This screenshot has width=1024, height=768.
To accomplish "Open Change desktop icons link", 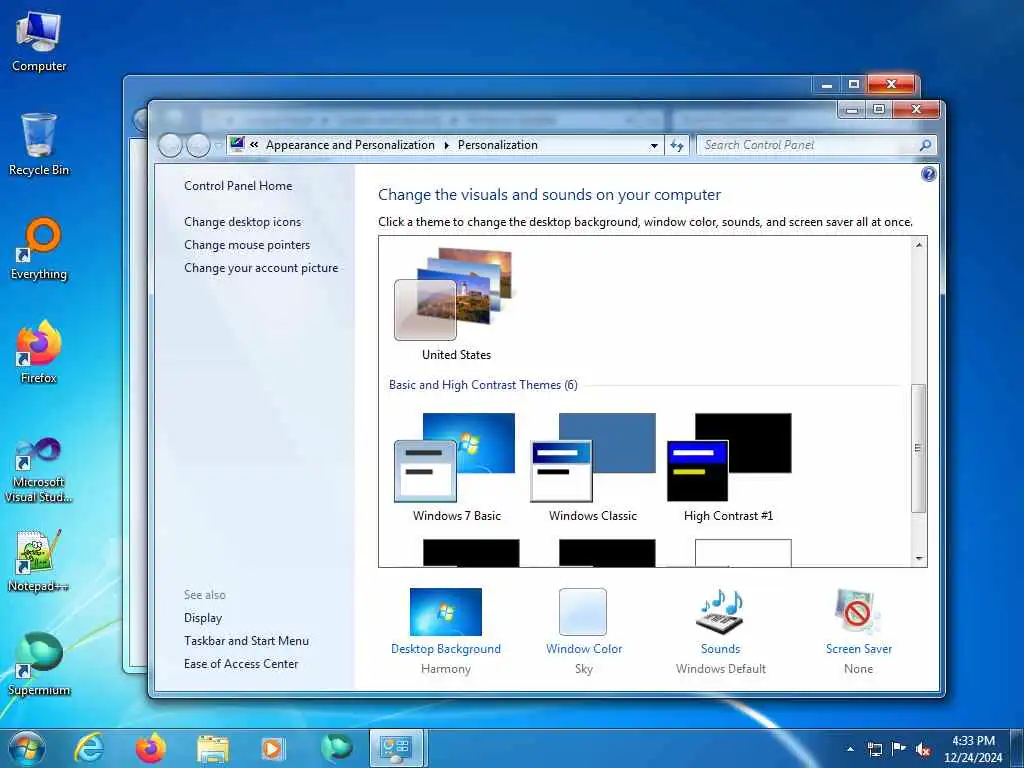I will [242, 222].
